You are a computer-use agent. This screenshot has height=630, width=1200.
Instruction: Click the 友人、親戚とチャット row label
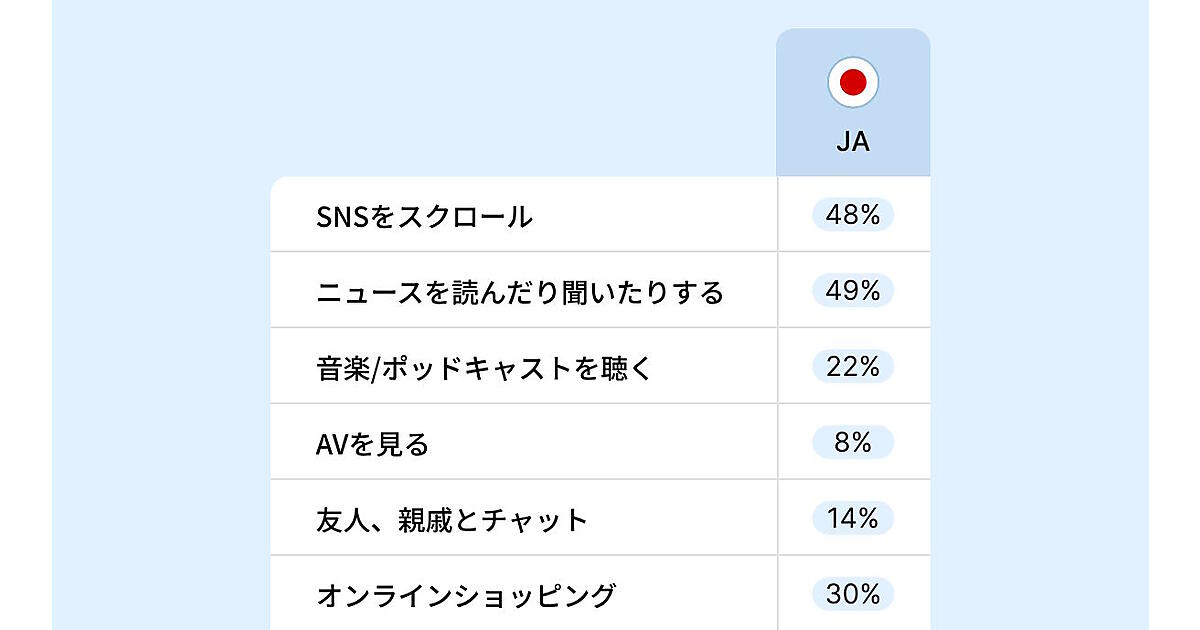(x=452, y=520)
